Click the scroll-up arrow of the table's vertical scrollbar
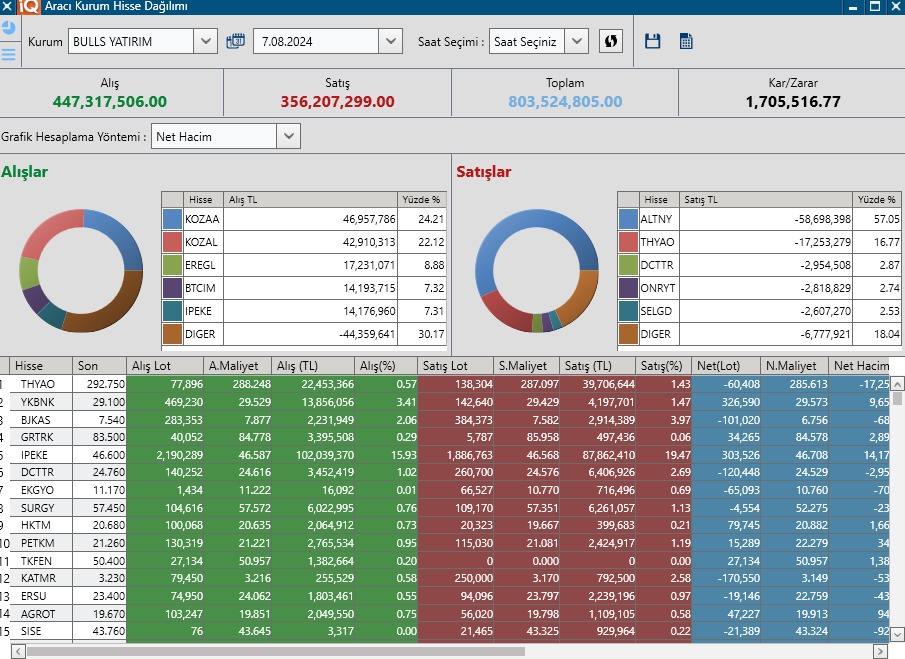The width and height of the screenshot is (905, 659). pos(897,384)
